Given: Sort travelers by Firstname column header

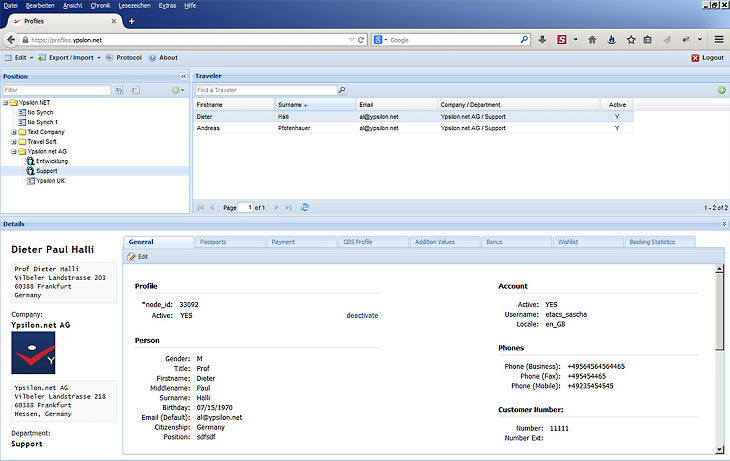Looking at the screenshot, I should [x=234, y=105].
